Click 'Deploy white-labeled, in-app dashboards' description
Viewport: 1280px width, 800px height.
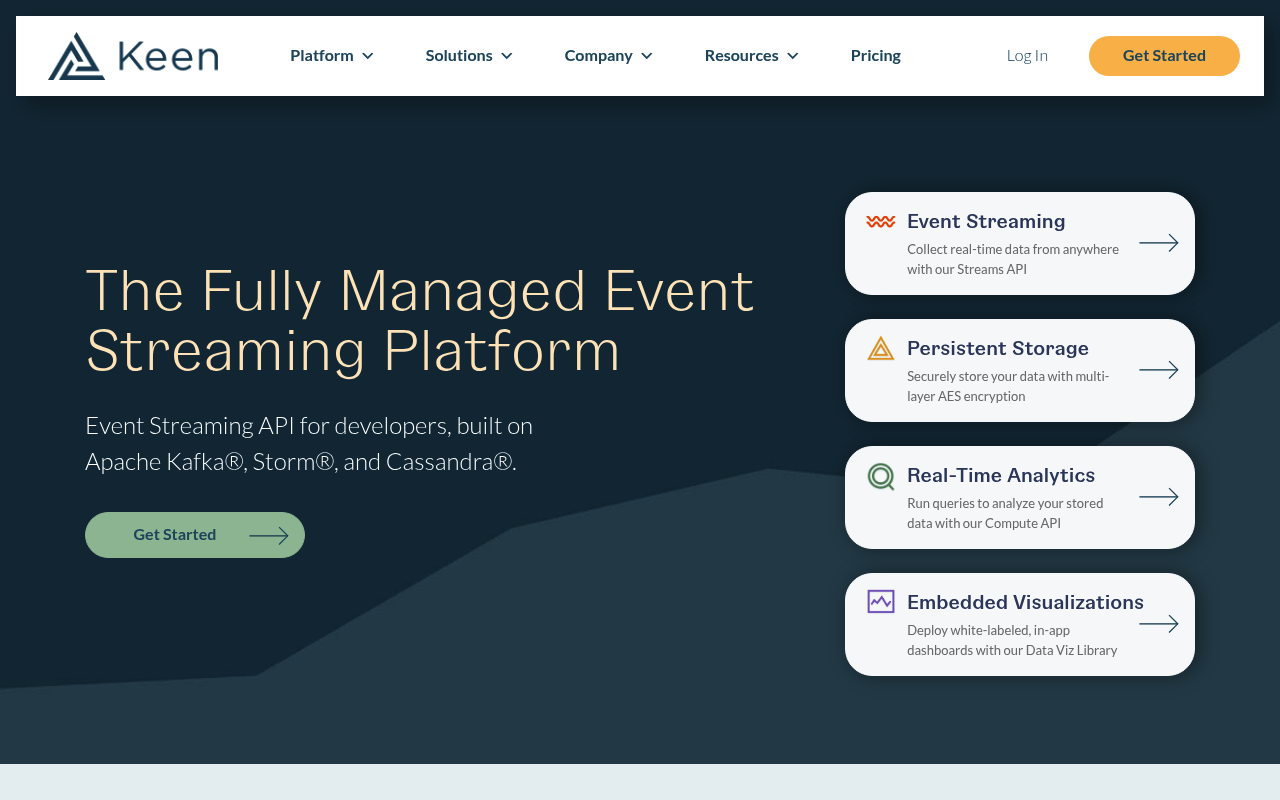click(1012, 640)
